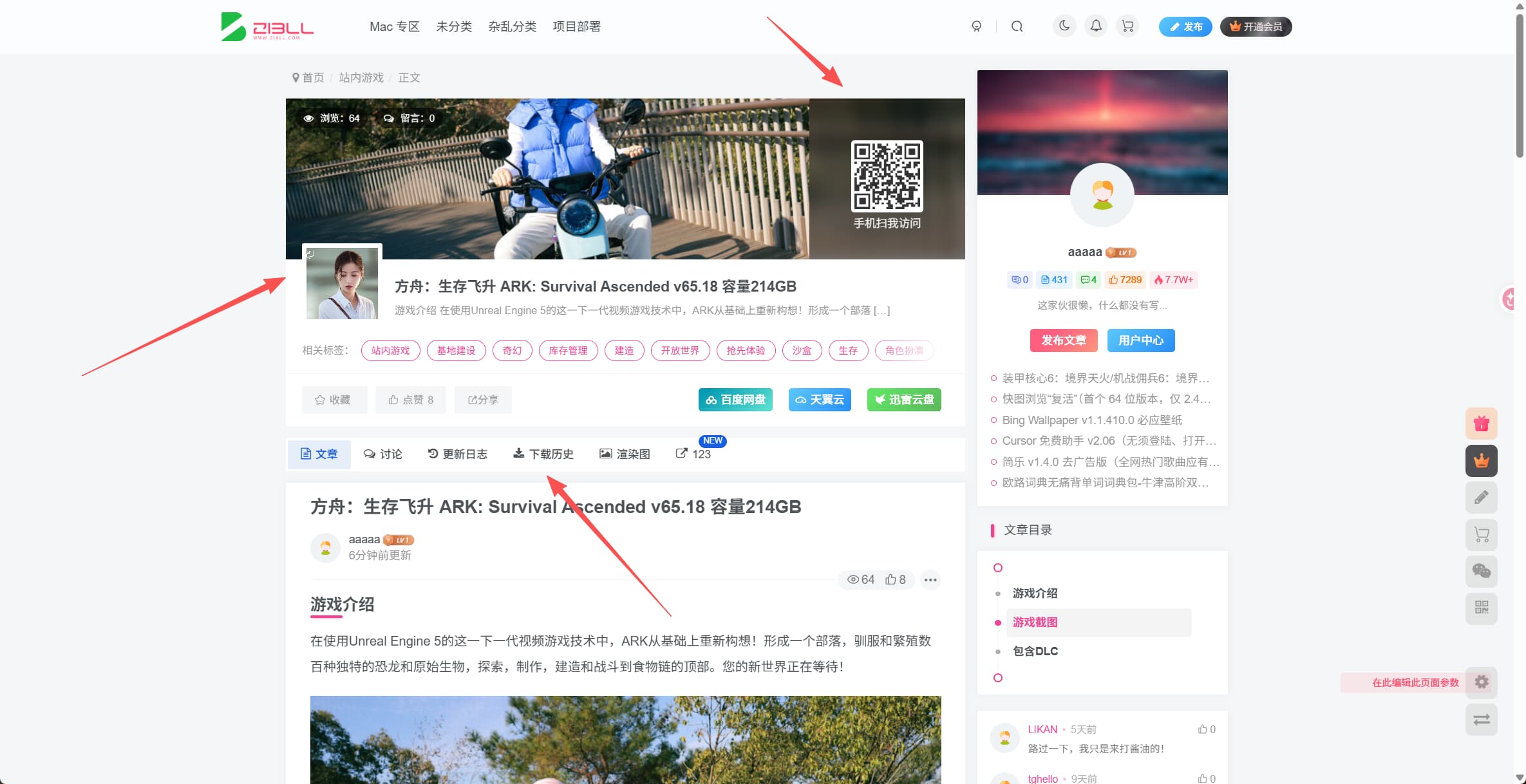Click the 分享 share button

point(483,400)
